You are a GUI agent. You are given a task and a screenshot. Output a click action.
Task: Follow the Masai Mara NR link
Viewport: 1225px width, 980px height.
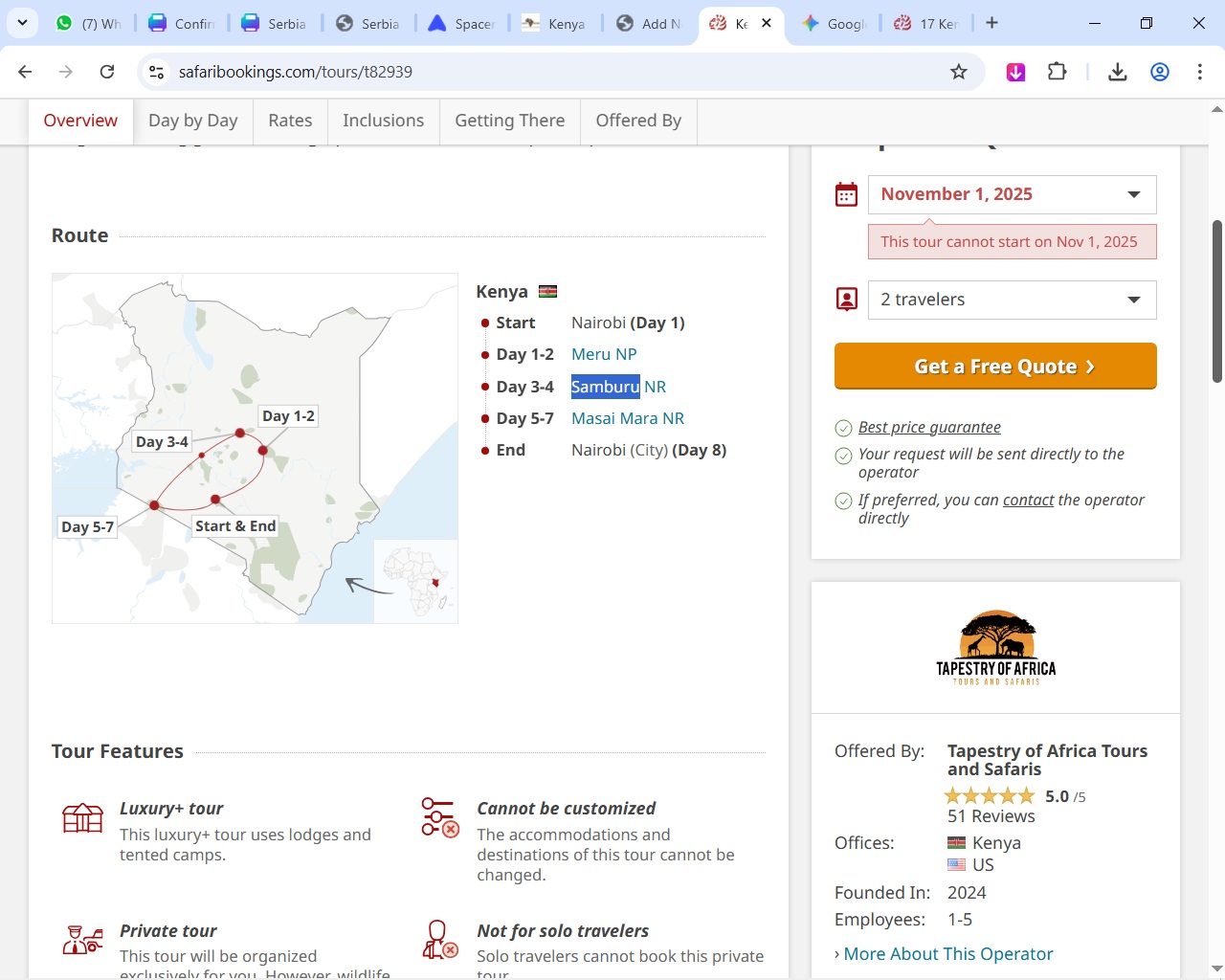(x=627, y=418)
